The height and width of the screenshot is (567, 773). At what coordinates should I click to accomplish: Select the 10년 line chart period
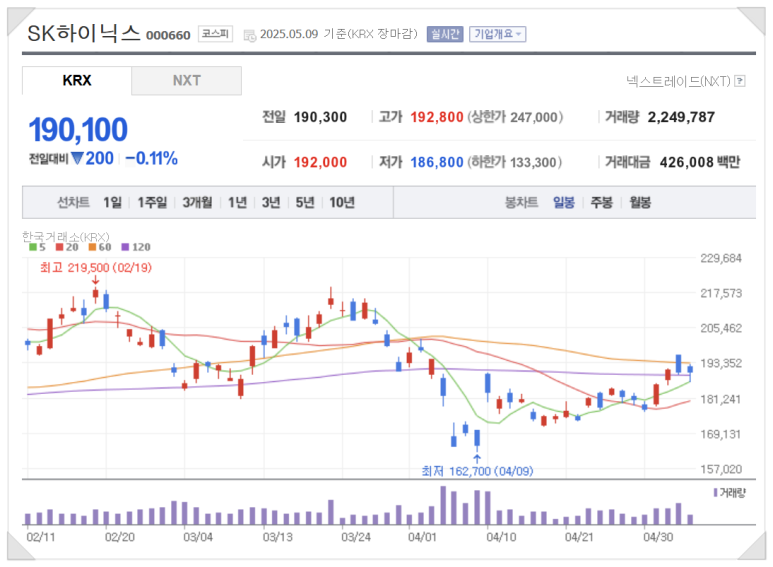coord(342,202)
